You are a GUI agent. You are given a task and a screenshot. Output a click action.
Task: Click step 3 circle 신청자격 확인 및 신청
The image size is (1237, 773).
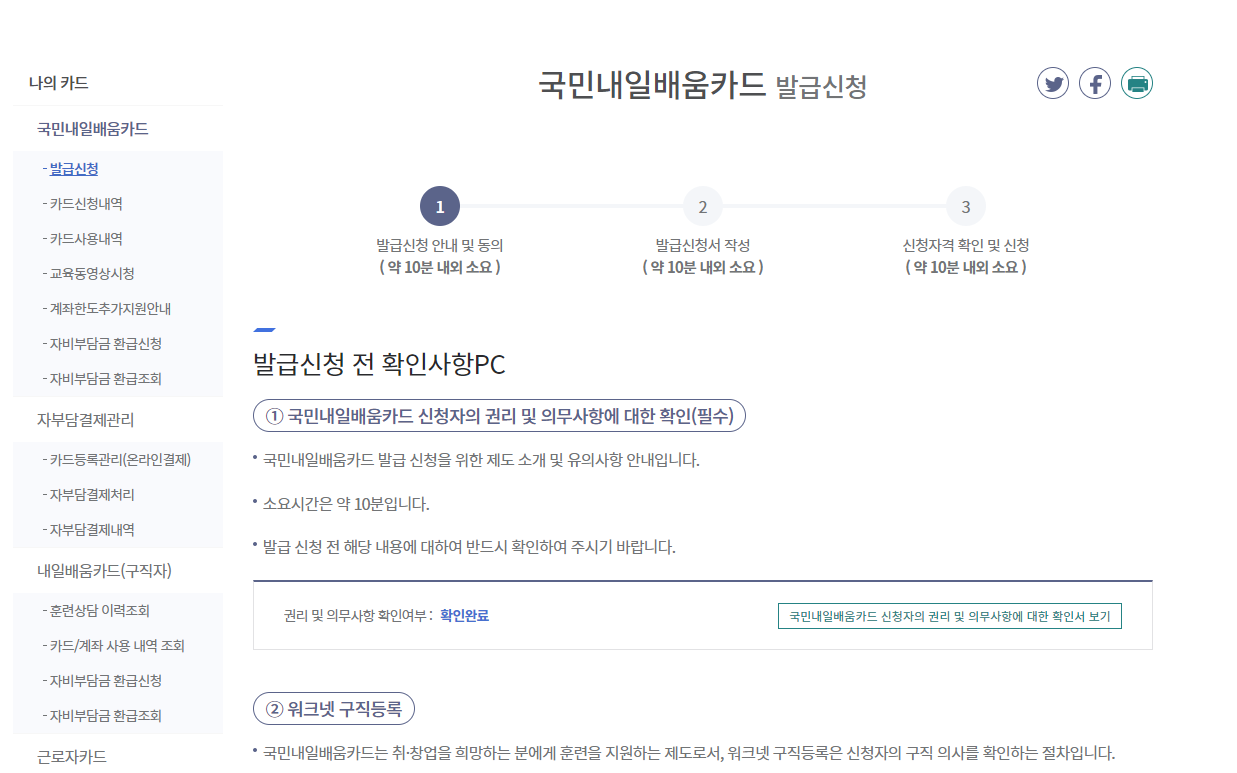coord(966,207)
